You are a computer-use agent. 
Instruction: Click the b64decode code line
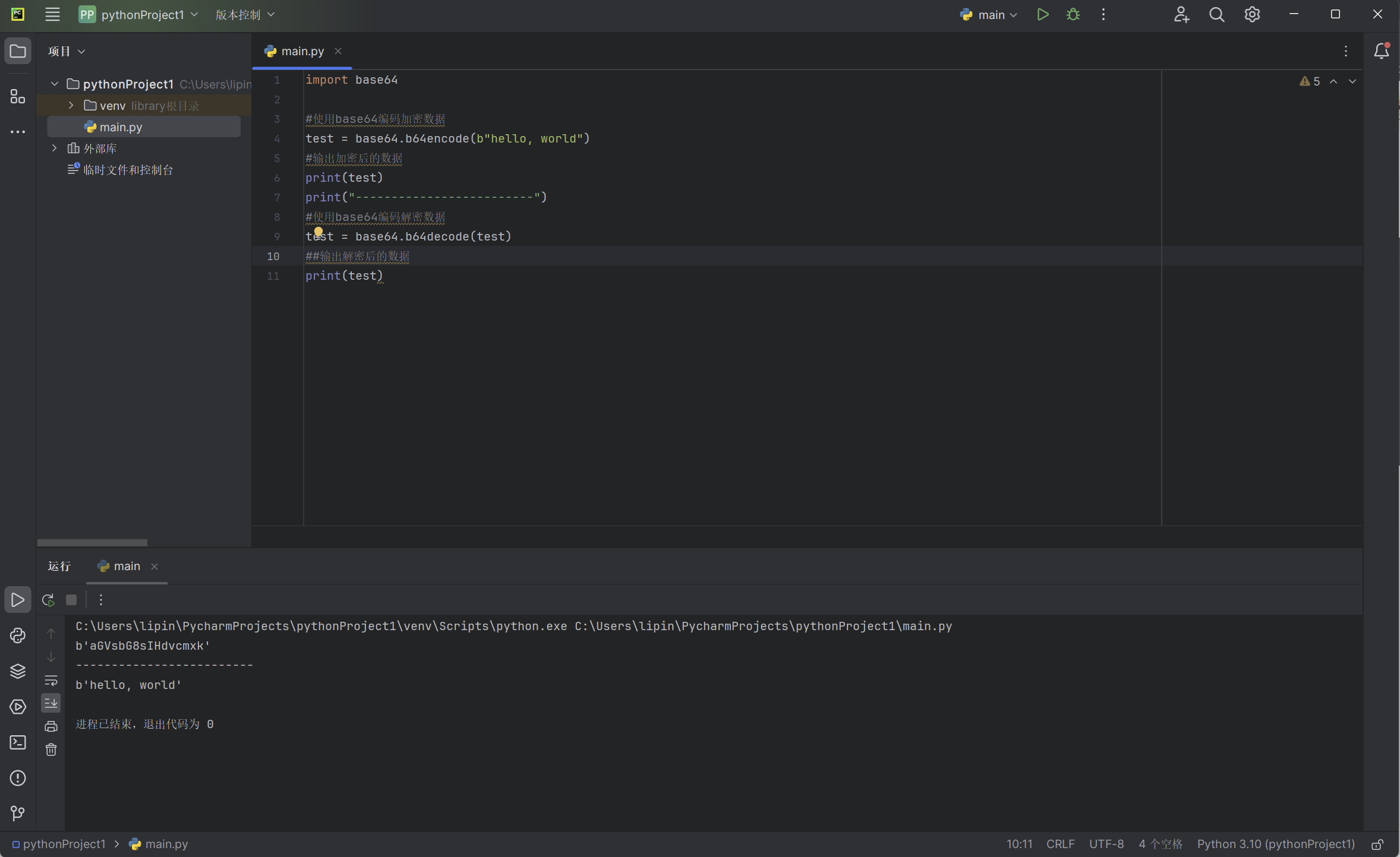point(408,236)
